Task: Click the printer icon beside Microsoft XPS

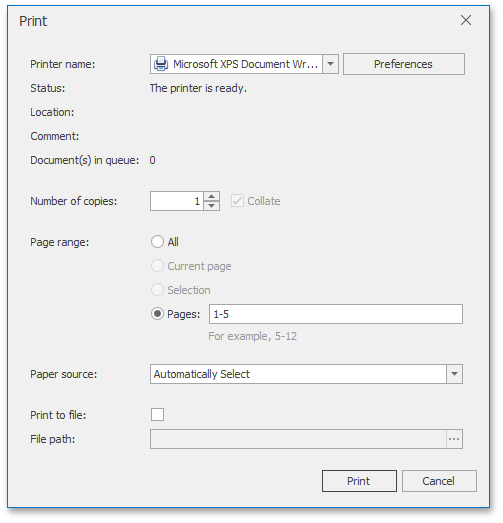Action: tap(161, 64)
